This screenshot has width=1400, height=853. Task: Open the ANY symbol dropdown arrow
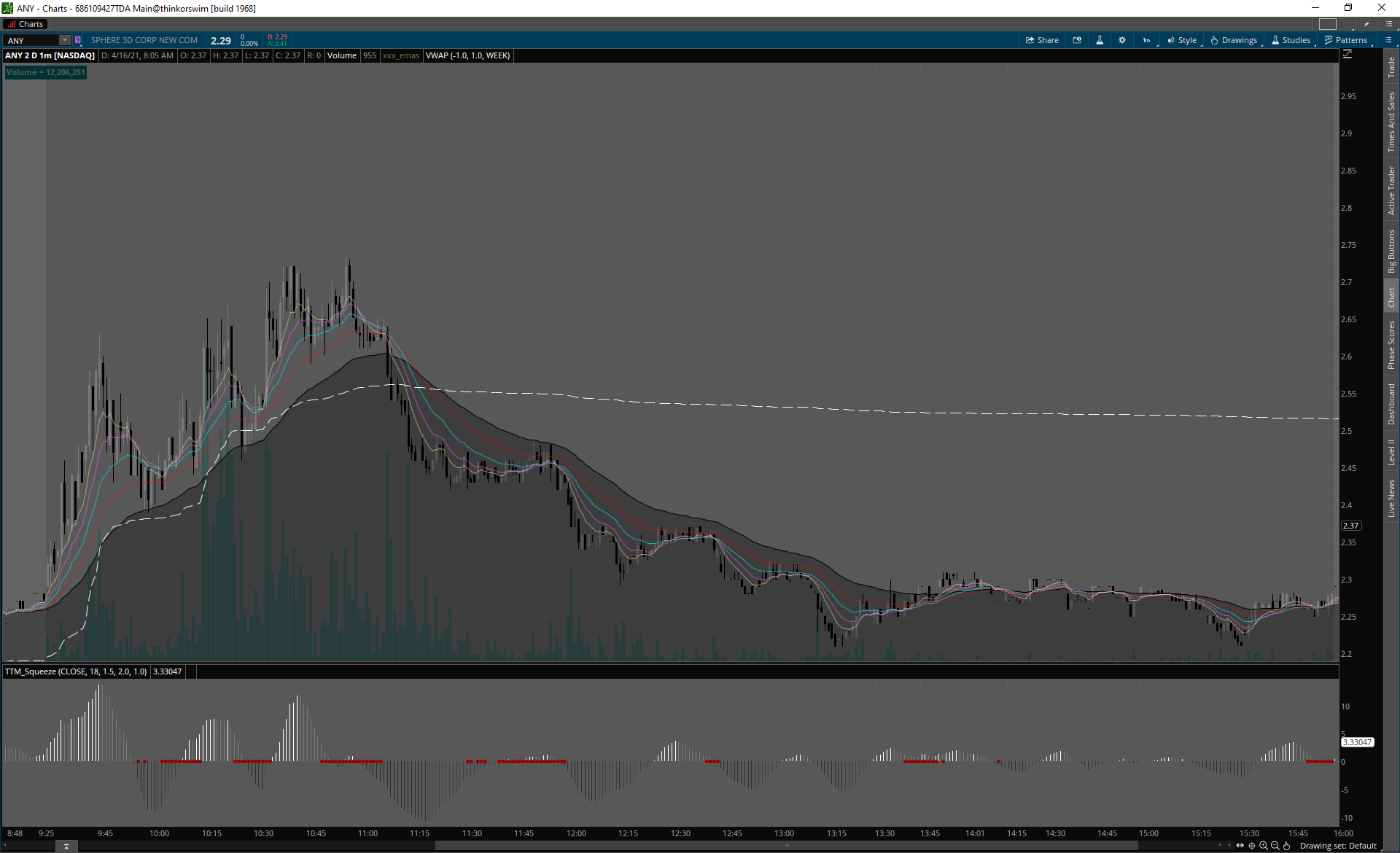coord(65,40)
